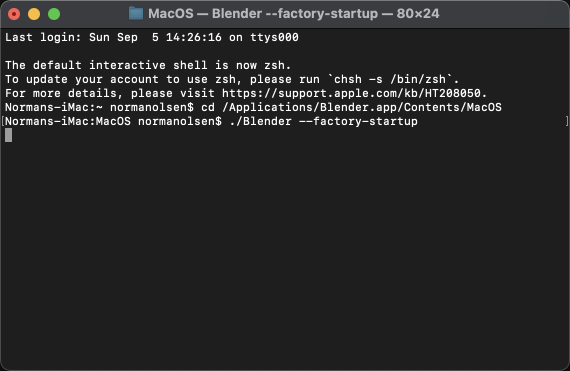
Task: Click 'The default interactive shell' message line
Action: [x=148, y=65]
